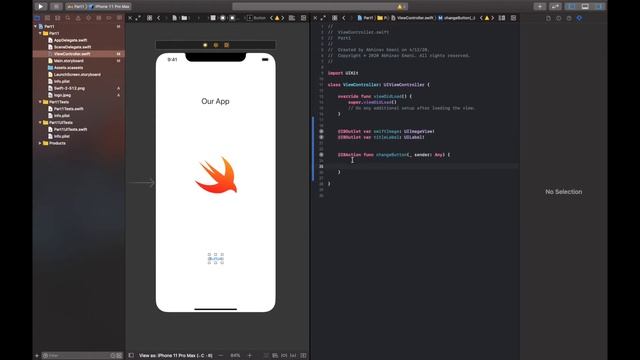
Task: Collapse the Part1UITests group
Action: [40, 122]
